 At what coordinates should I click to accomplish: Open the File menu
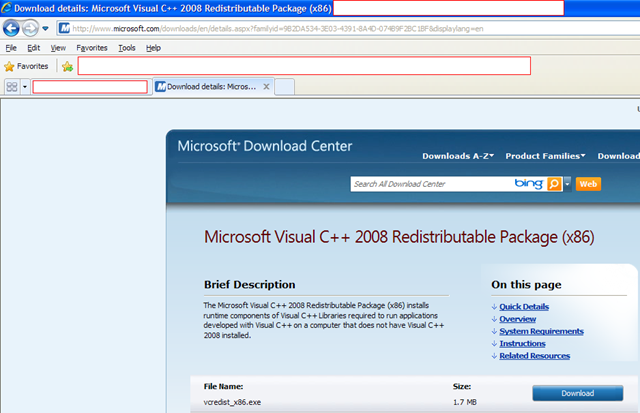[x=11, y=48]
